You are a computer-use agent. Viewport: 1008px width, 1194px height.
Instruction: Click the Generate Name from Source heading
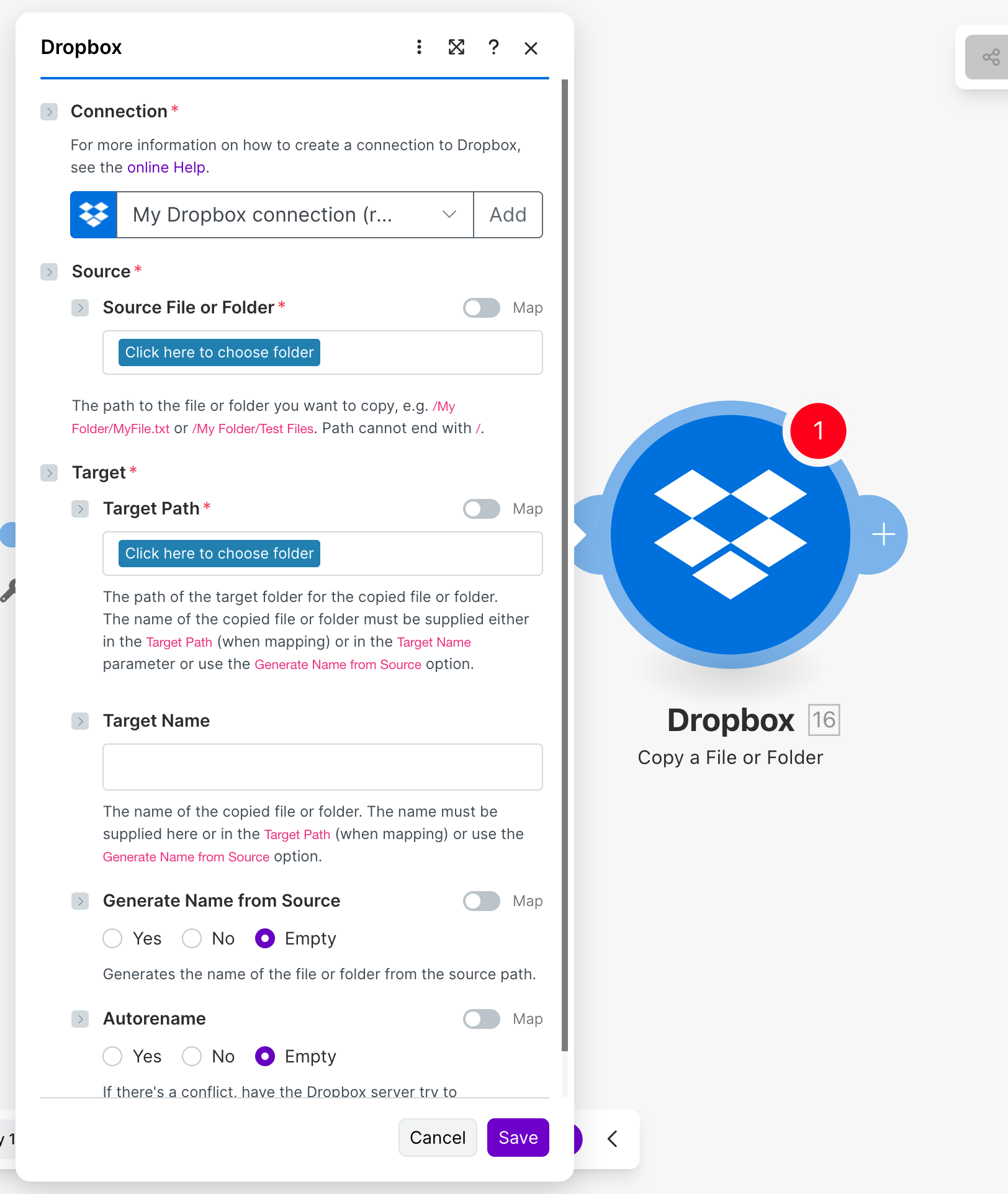(x=222, y=901)
